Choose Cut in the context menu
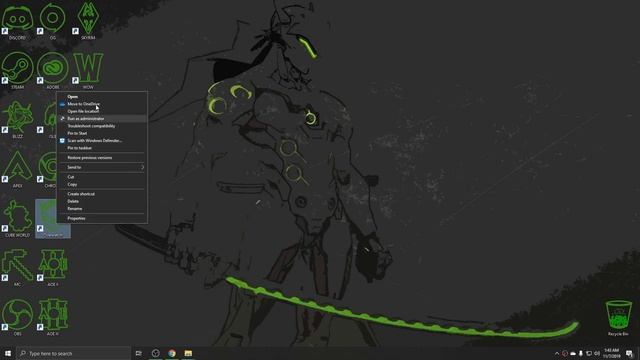This screenshot has width=640, height=360. pyautogui.click(x=102, y=177)
